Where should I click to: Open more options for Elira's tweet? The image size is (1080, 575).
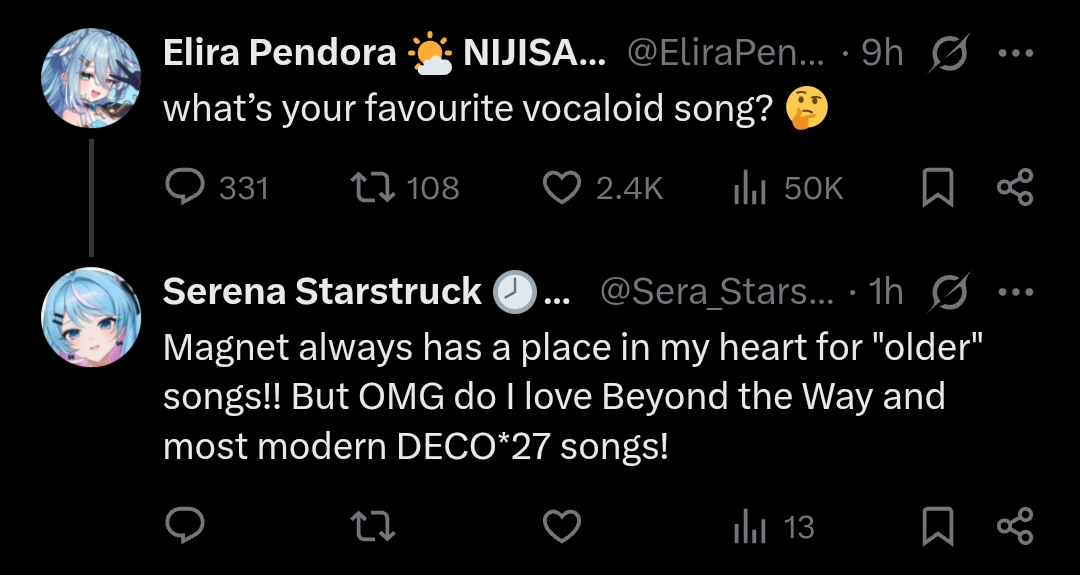(1015, 53)
